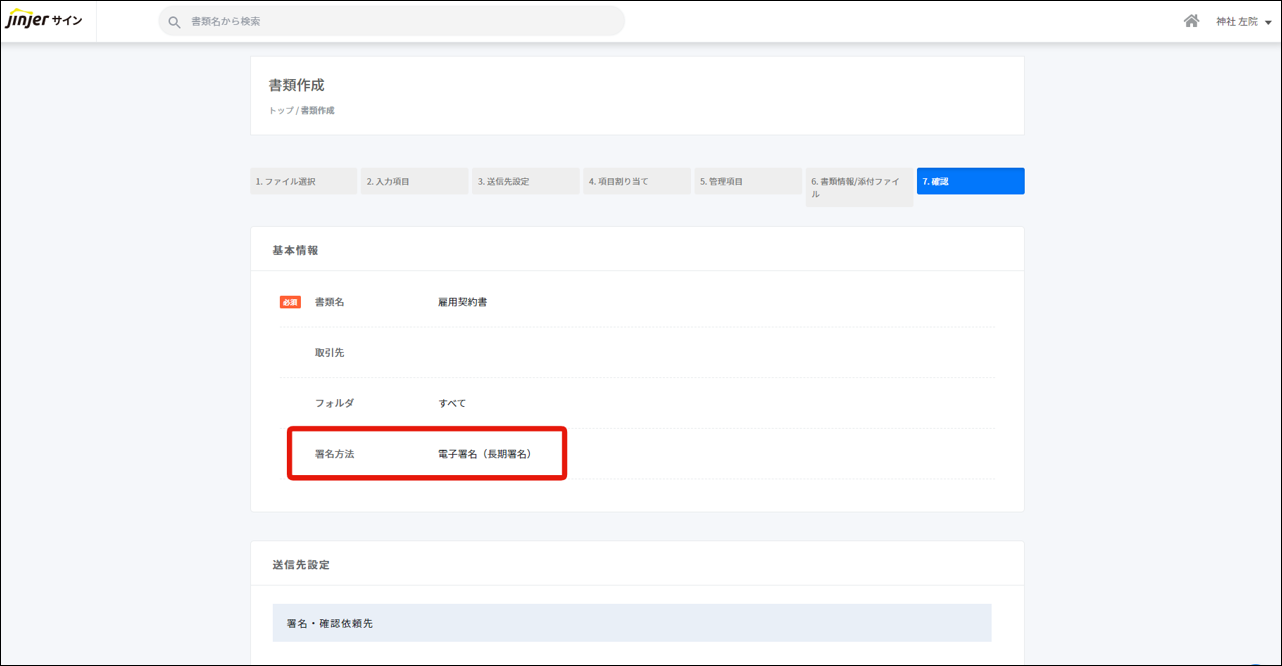Select step 4. 項目割り当て
Viewport: 1282px width, 666px height.
636,181
